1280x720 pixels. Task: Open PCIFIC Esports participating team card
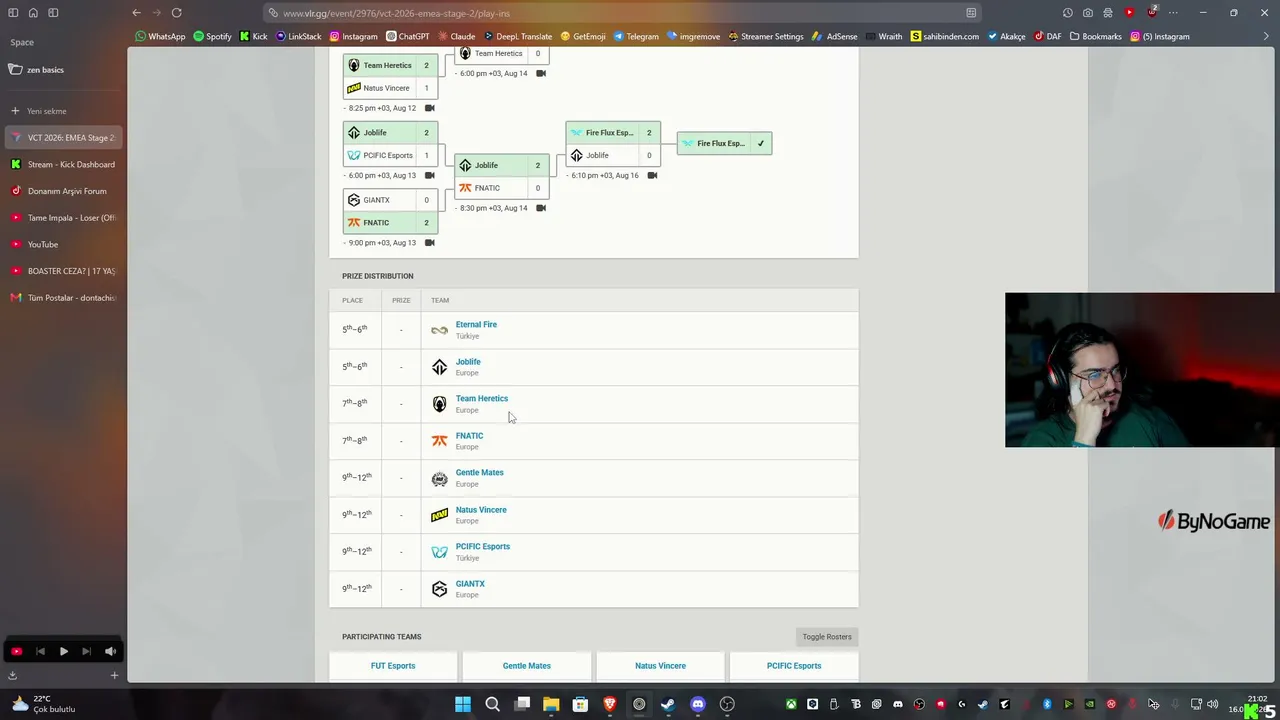[x=794, y=666]
